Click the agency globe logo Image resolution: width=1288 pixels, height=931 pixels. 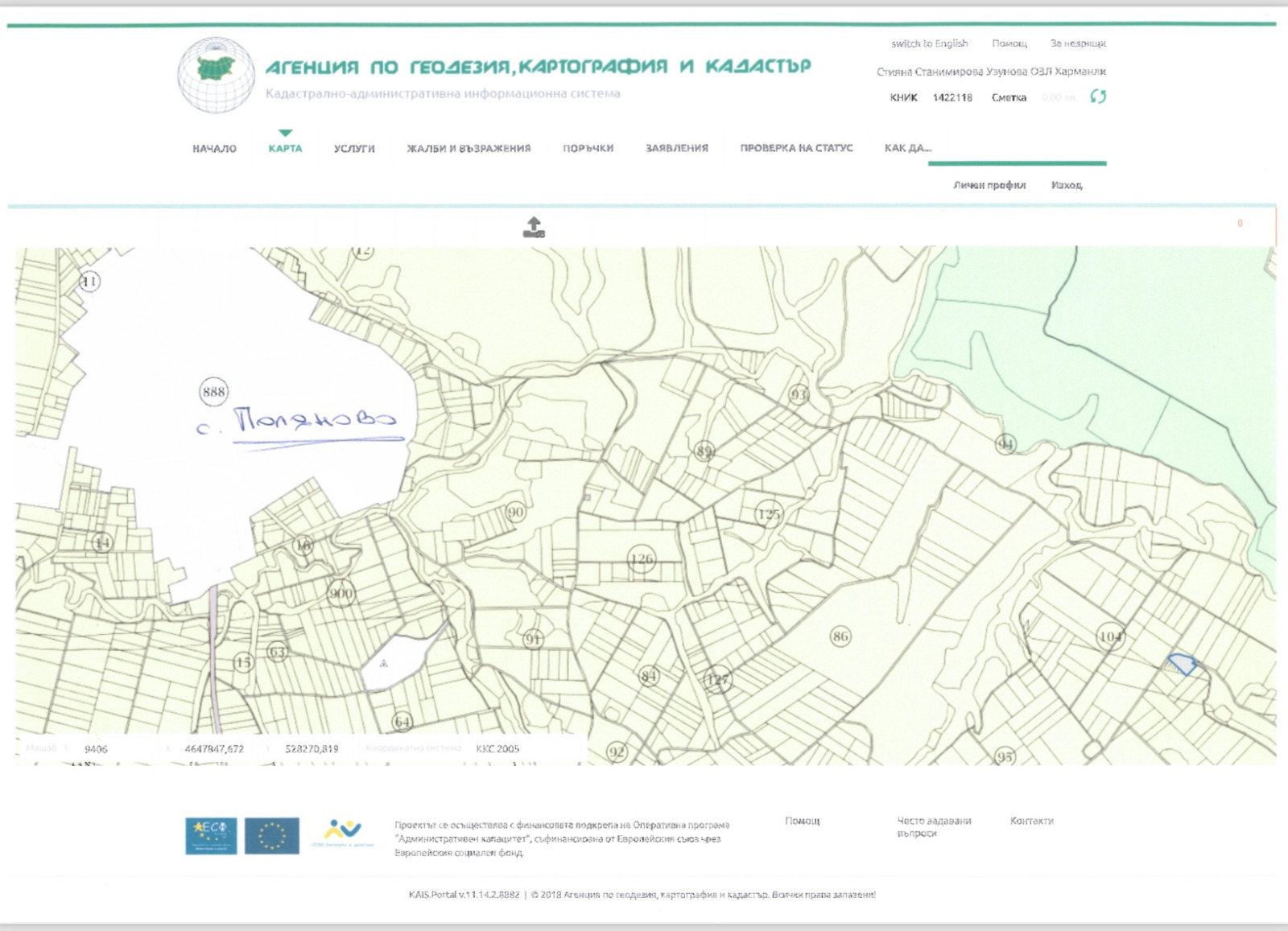pos(216,75)
